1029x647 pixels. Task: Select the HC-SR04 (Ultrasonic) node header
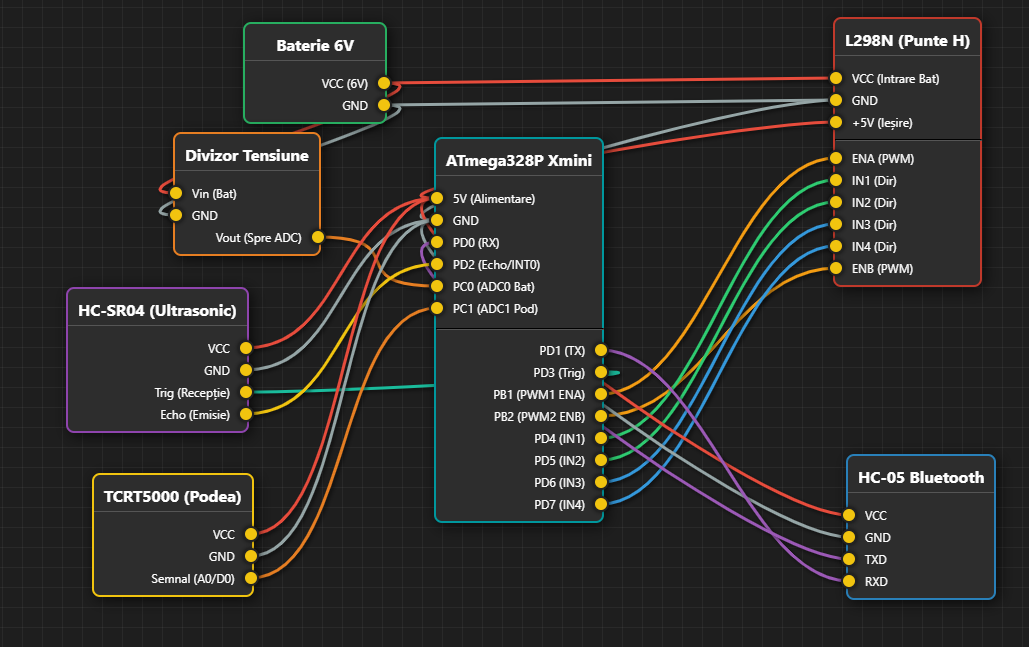158,310
